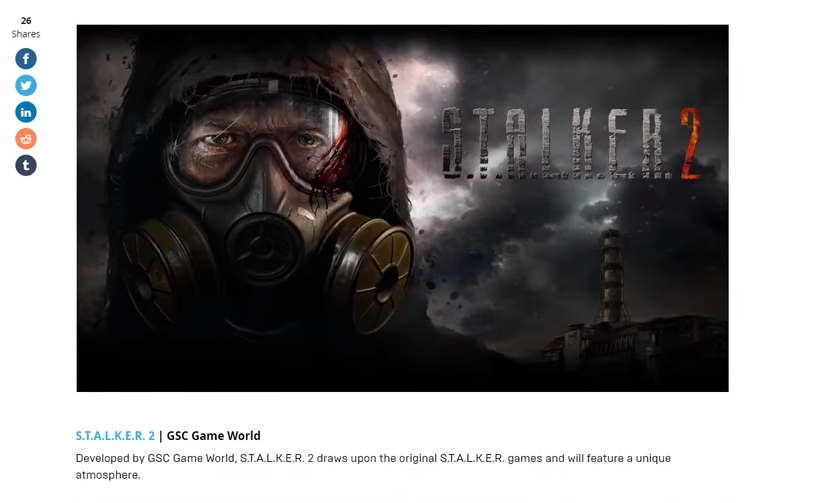Click the Shares label under the count
This screenshot has height=503, width=813.
[26, 34]
